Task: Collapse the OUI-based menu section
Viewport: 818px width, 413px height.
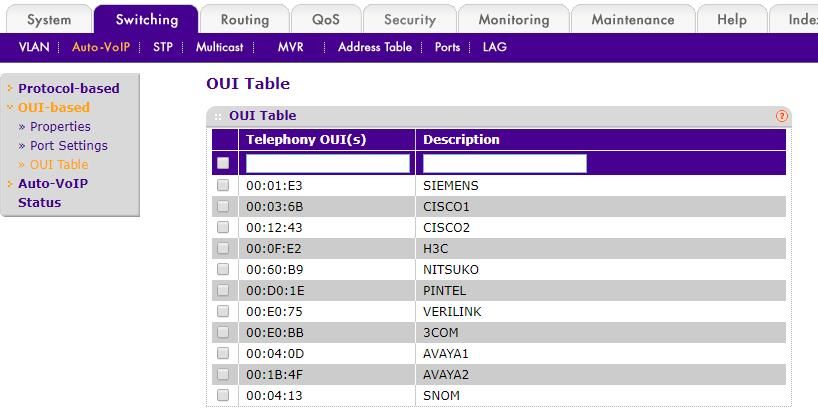Action: coord(54,107)
